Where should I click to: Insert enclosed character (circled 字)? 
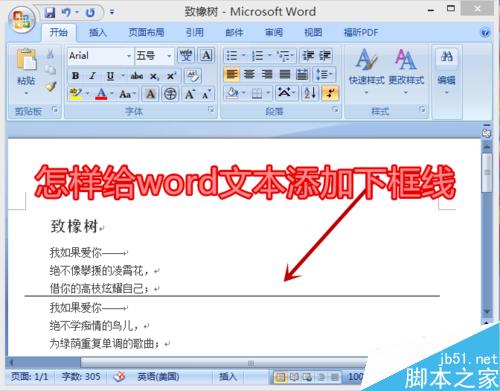click(x=170, y=94)
